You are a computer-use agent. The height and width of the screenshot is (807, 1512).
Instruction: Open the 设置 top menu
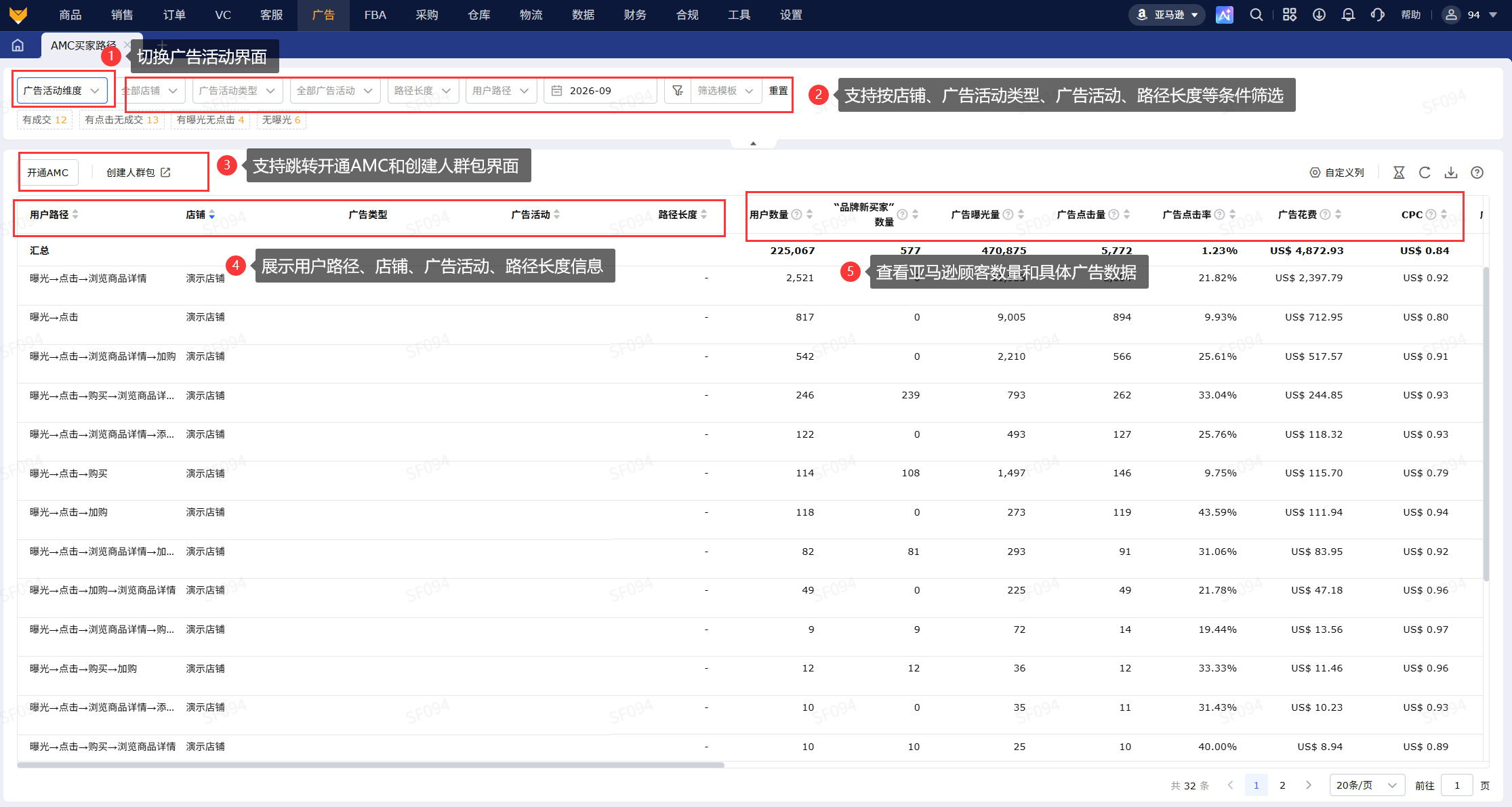(791, 15)
